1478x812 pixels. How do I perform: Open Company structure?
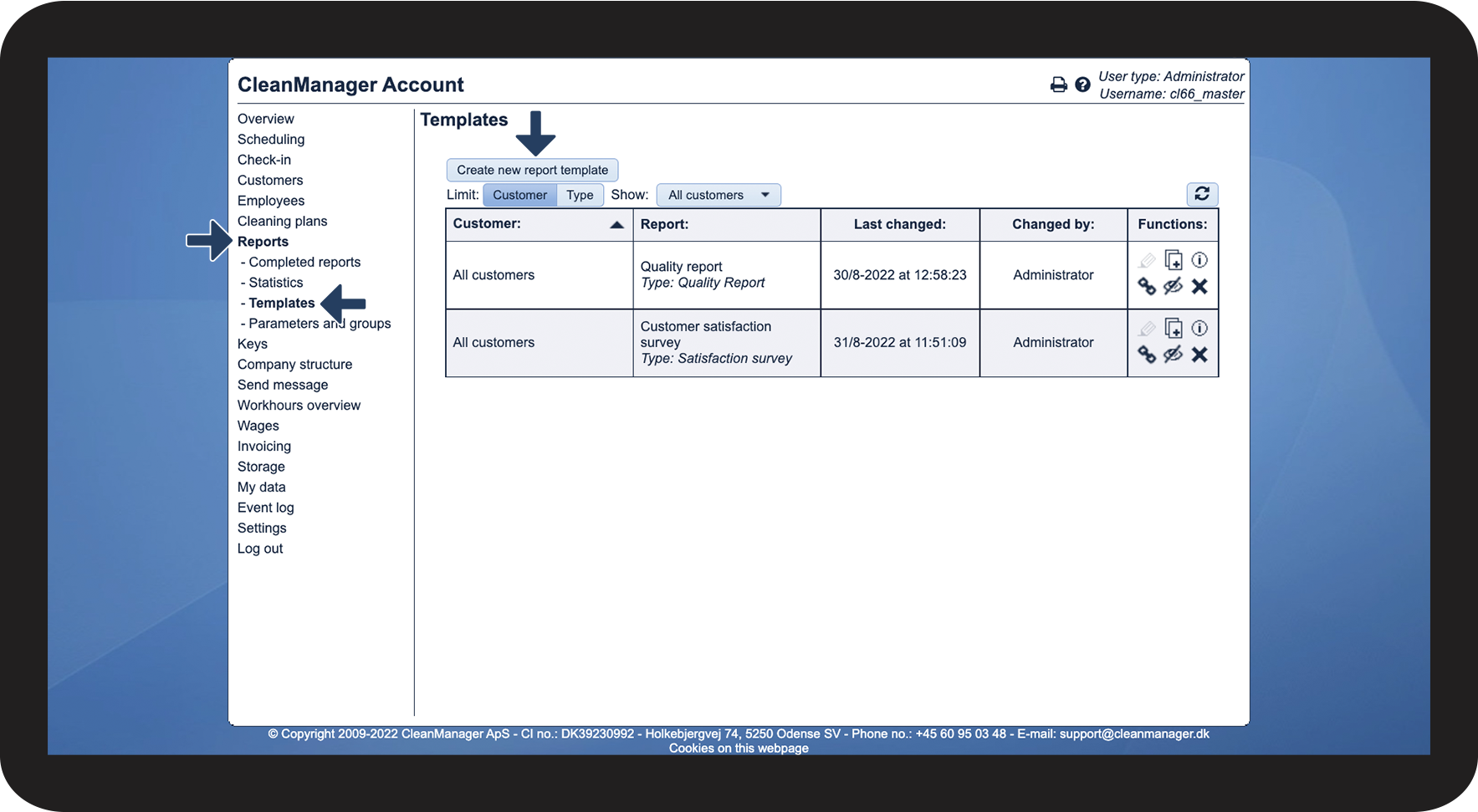(294, 365)
